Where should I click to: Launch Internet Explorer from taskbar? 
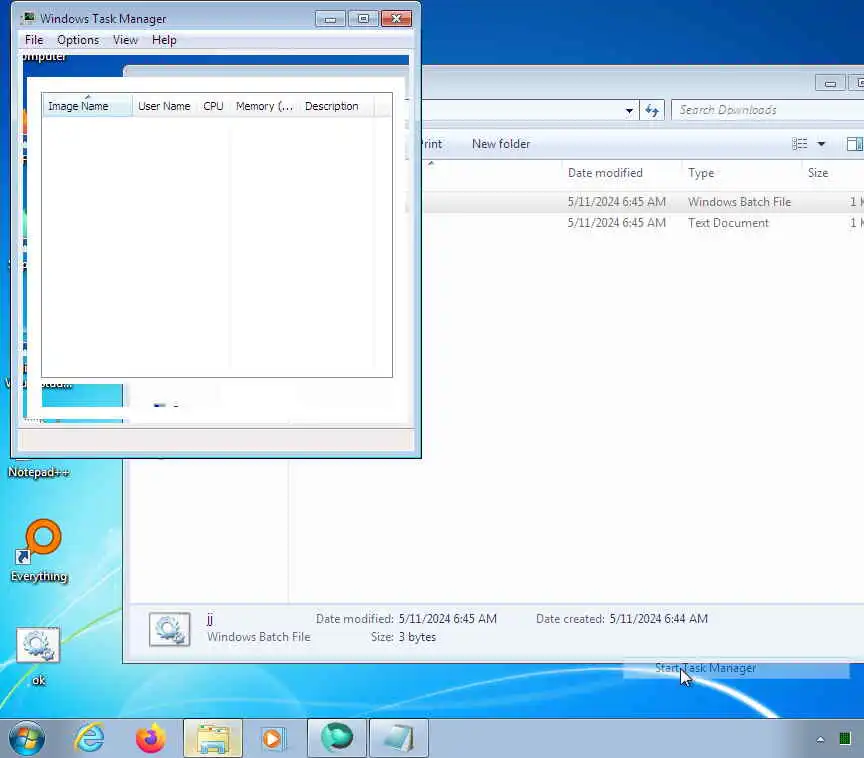click(x=89, y=738)
